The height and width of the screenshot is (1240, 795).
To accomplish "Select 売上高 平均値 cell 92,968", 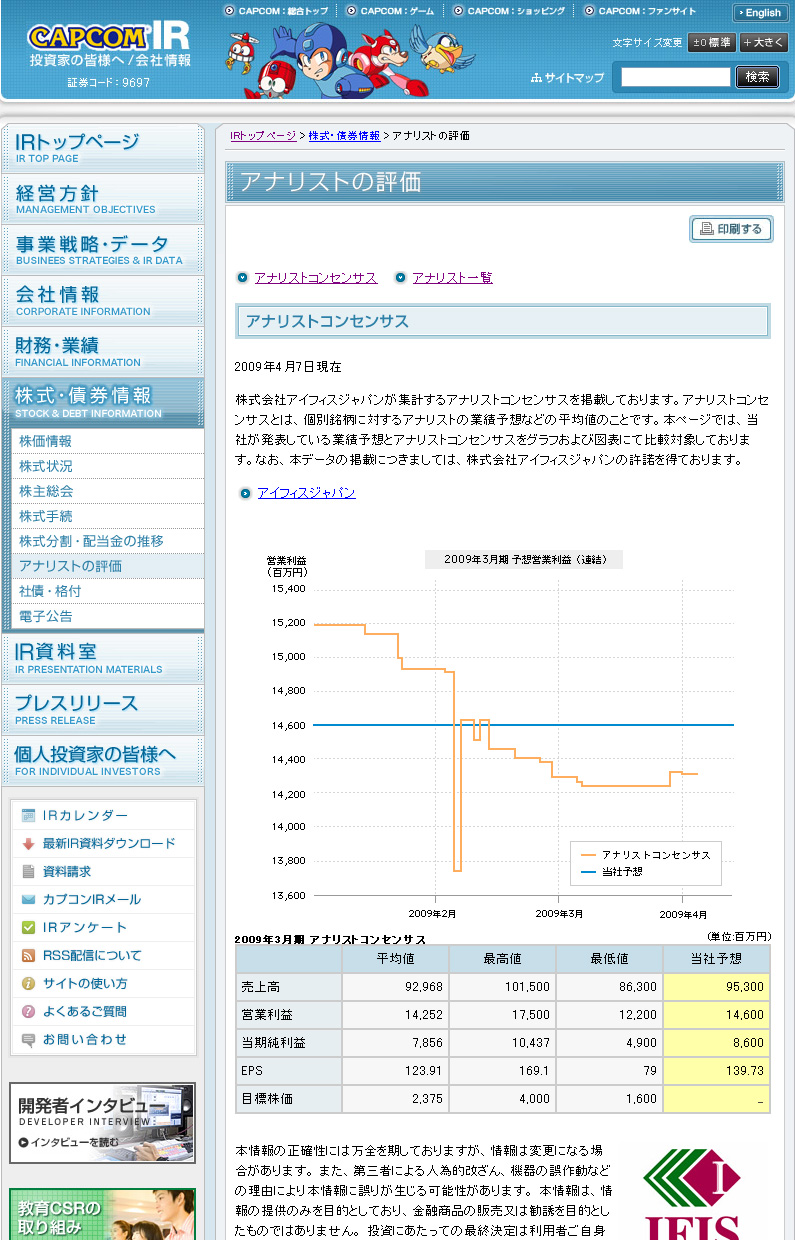I will 395,987.
